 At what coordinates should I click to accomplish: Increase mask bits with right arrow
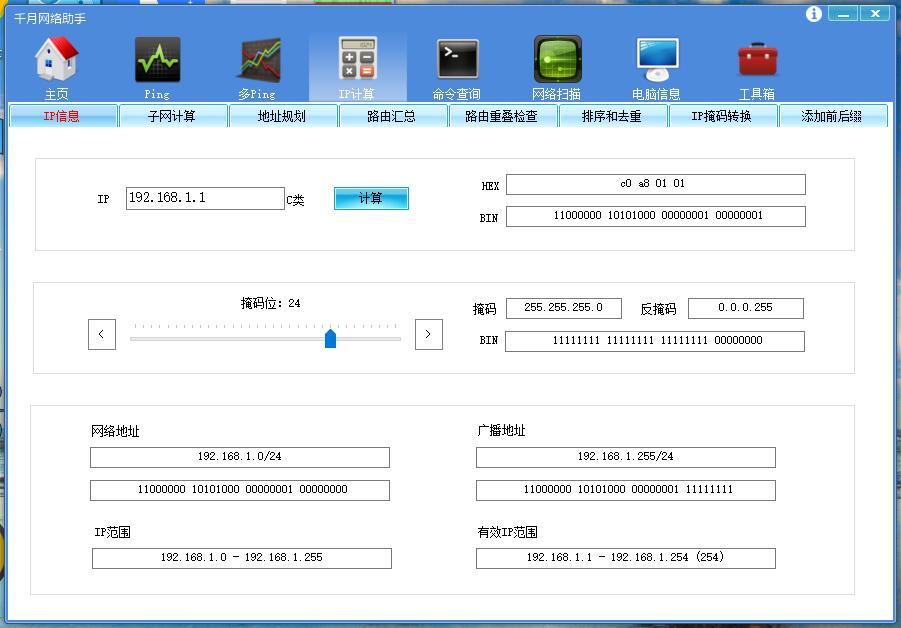pyautogui.click(x=428, y=334)
